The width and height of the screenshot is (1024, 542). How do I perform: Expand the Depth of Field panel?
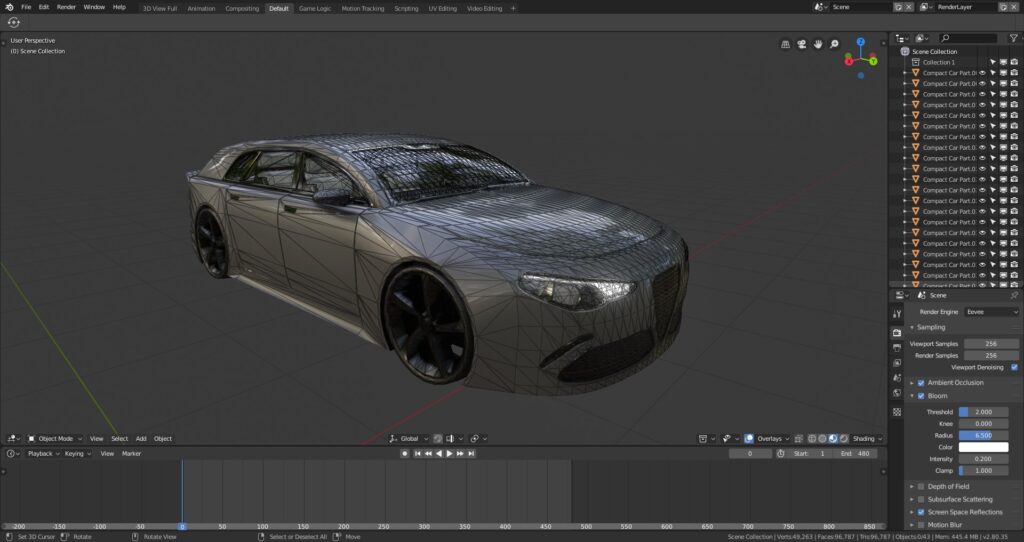[912, 486]
